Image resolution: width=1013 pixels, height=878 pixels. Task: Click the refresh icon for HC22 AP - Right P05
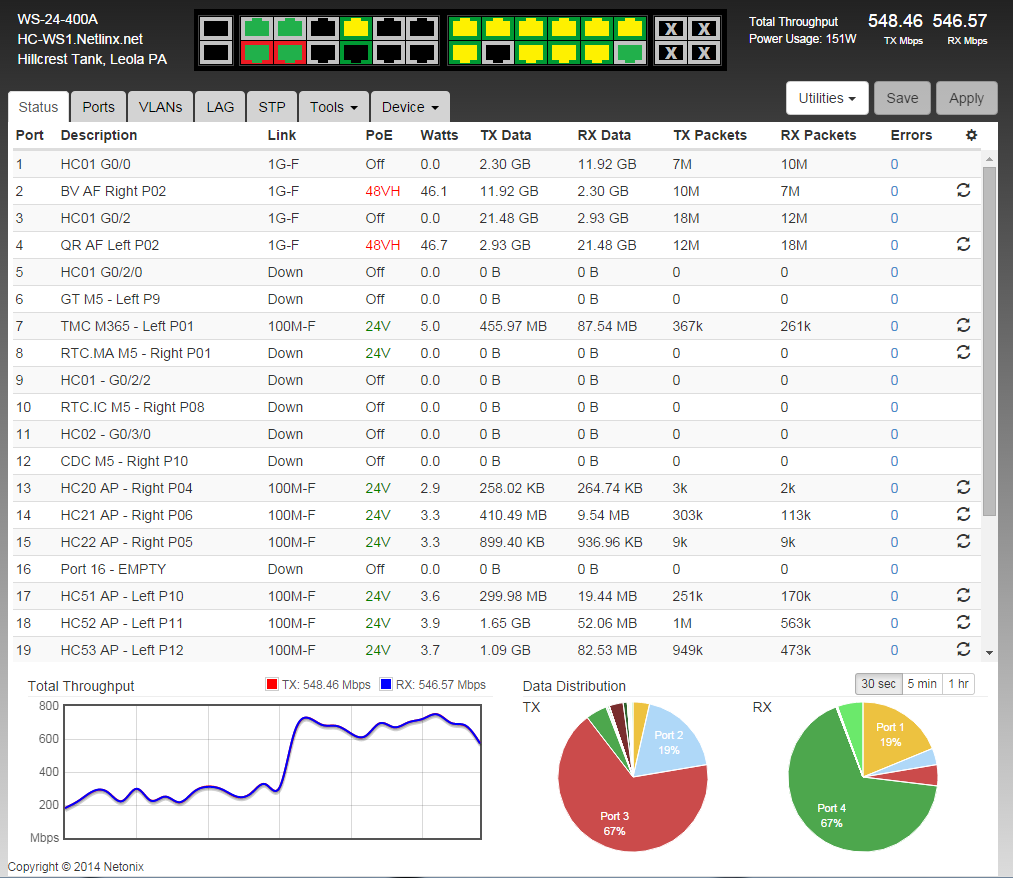[x=963, y=541]
